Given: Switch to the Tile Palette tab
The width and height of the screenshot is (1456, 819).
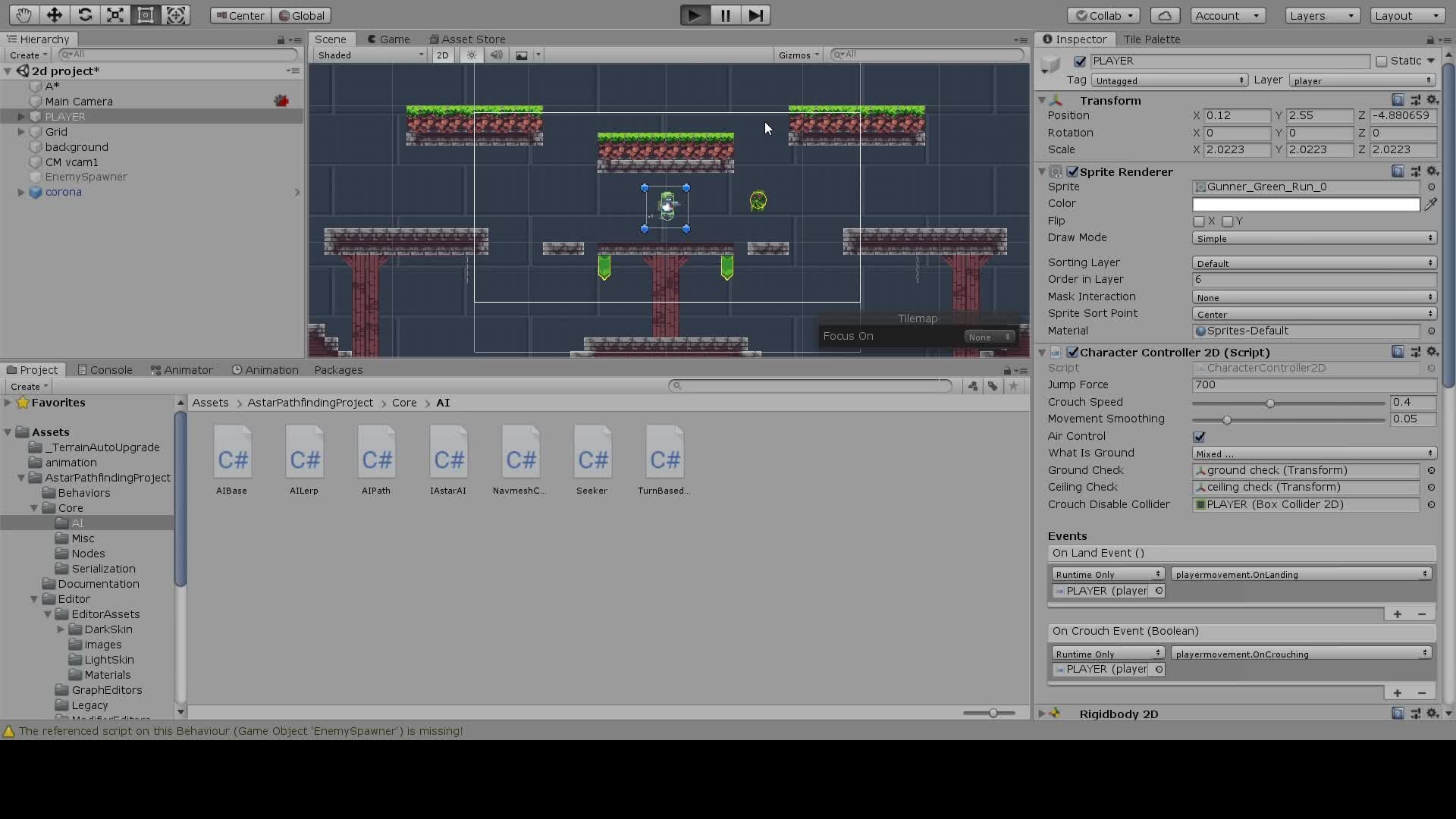Looking at the screenshot, I should [x=1152, y=39].
